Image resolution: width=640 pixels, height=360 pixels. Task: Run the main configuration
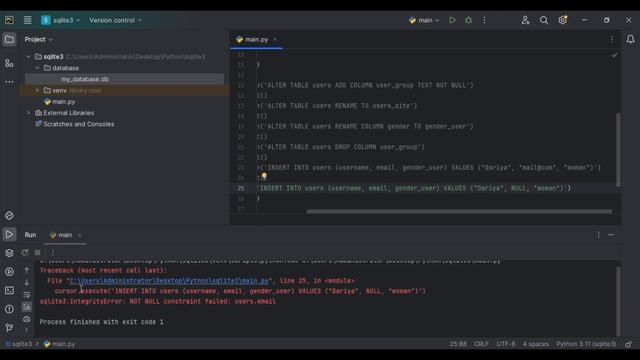pos(452,20)
